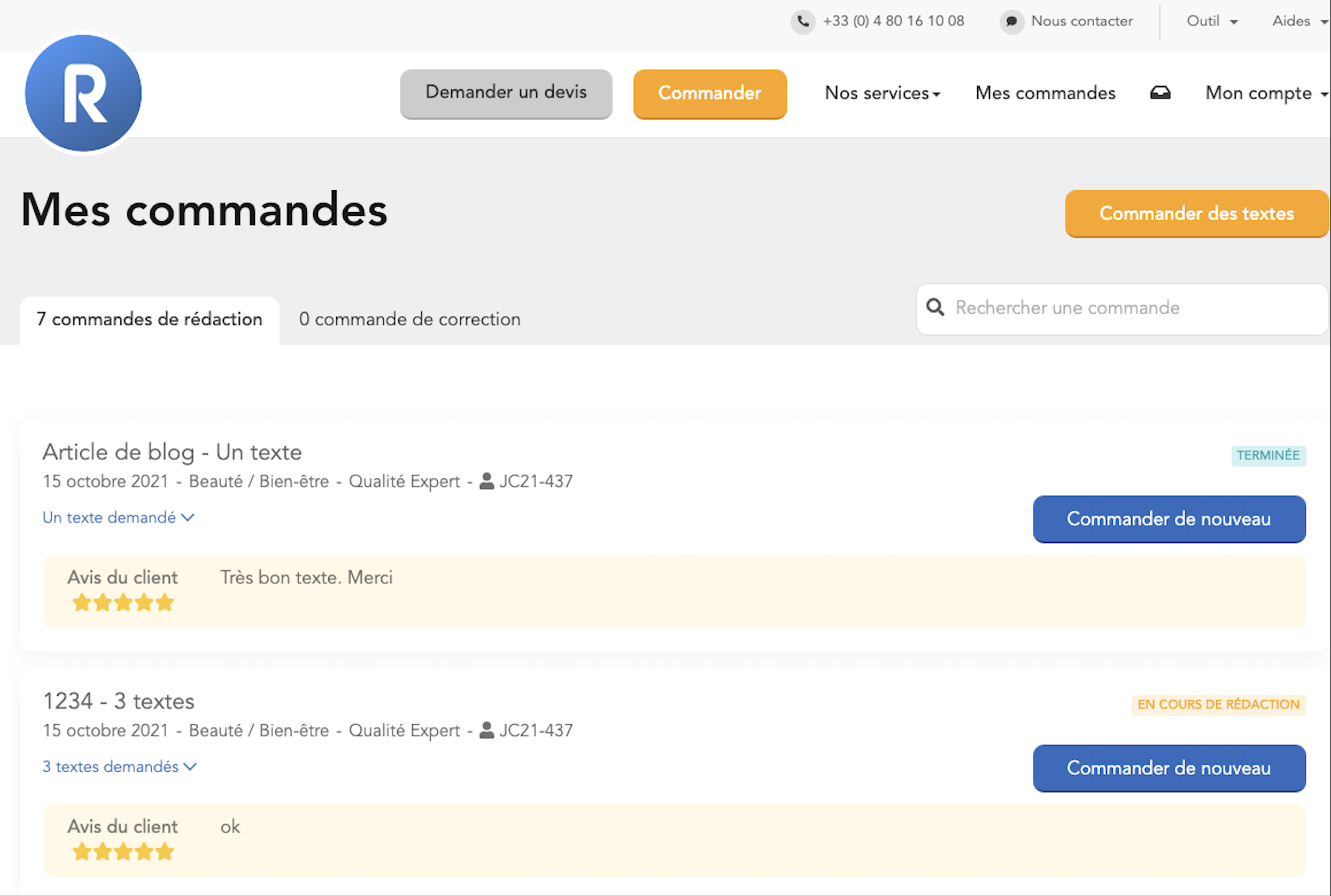Open the Mon compte dropdown
Viewport: 1331px width, 896px height.
[1267, 93]
